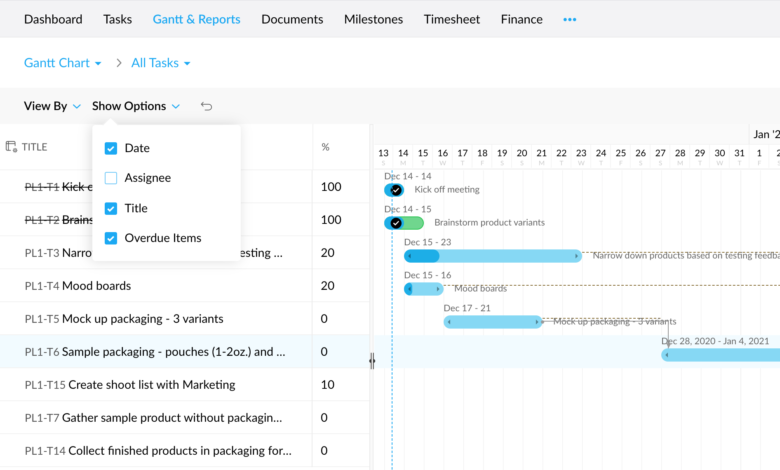Open task PL1-T4 Mood boards
Screen dimensions: 780x470
[78, 286]
